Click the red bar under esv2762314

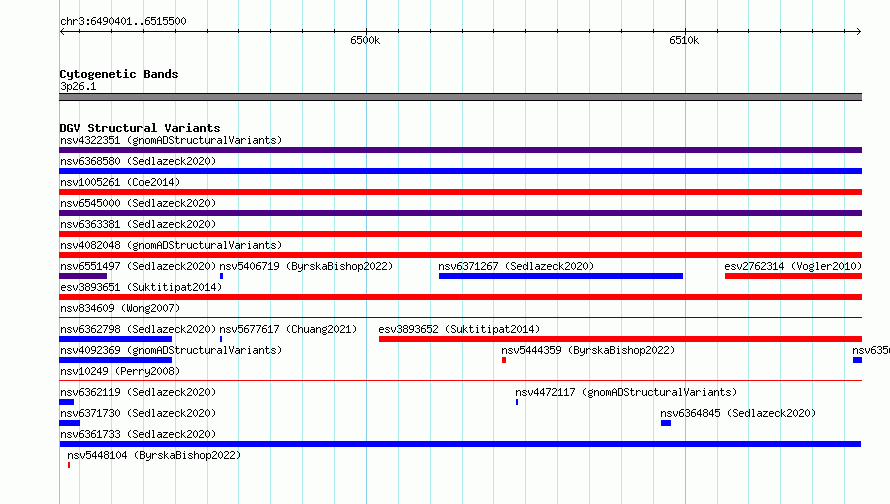pos(794,276)
